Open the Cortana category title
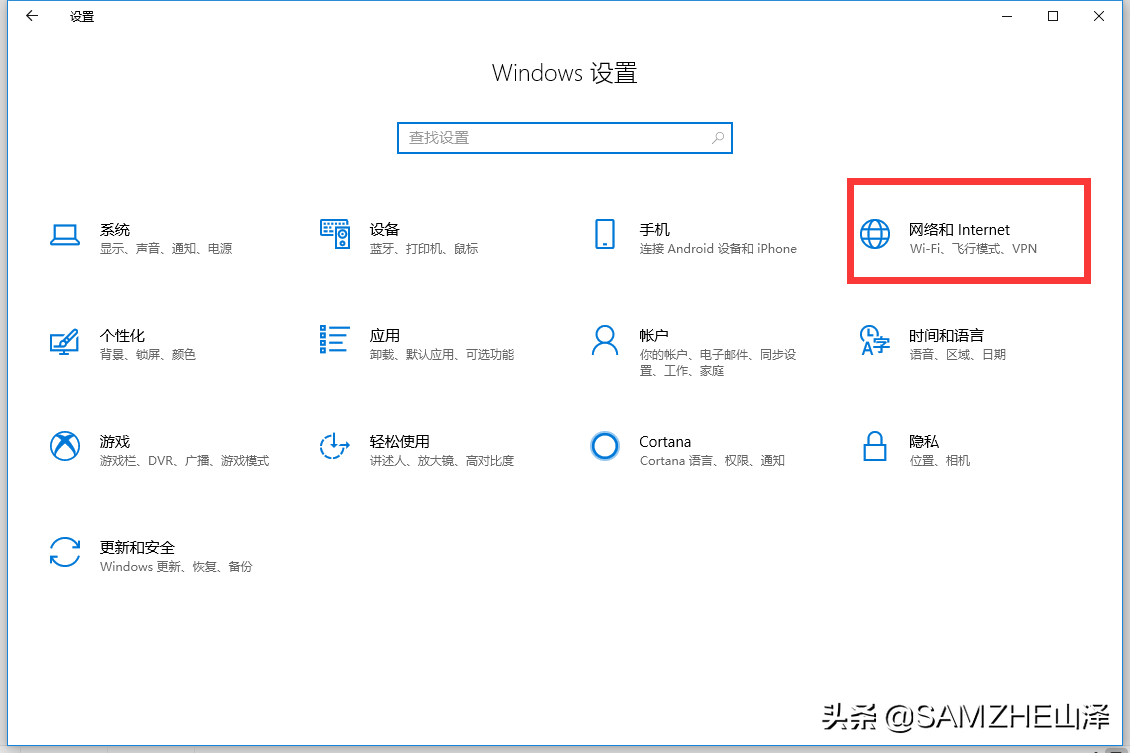1130x753 pixels. tap(664, 441)
